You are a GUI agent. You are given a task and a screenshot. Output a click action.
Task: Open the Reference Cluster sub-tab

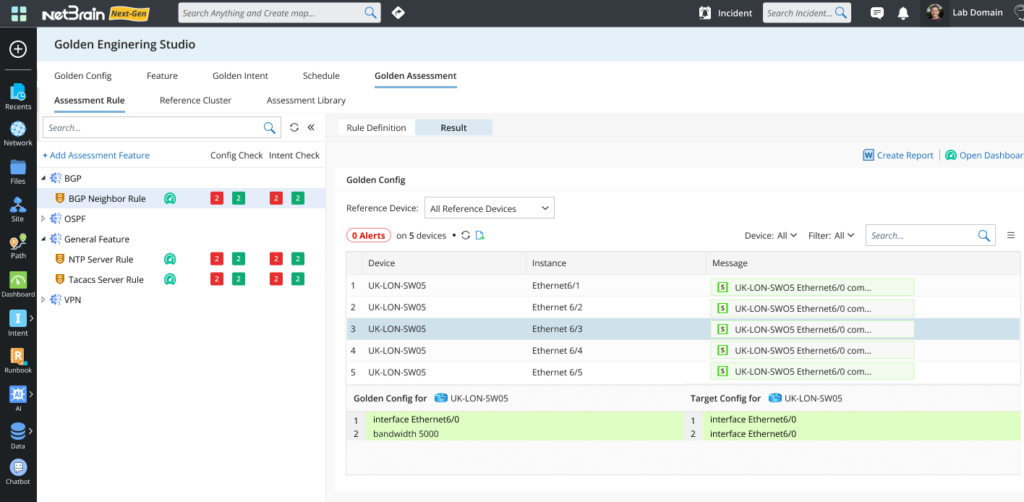pos(195,101)
